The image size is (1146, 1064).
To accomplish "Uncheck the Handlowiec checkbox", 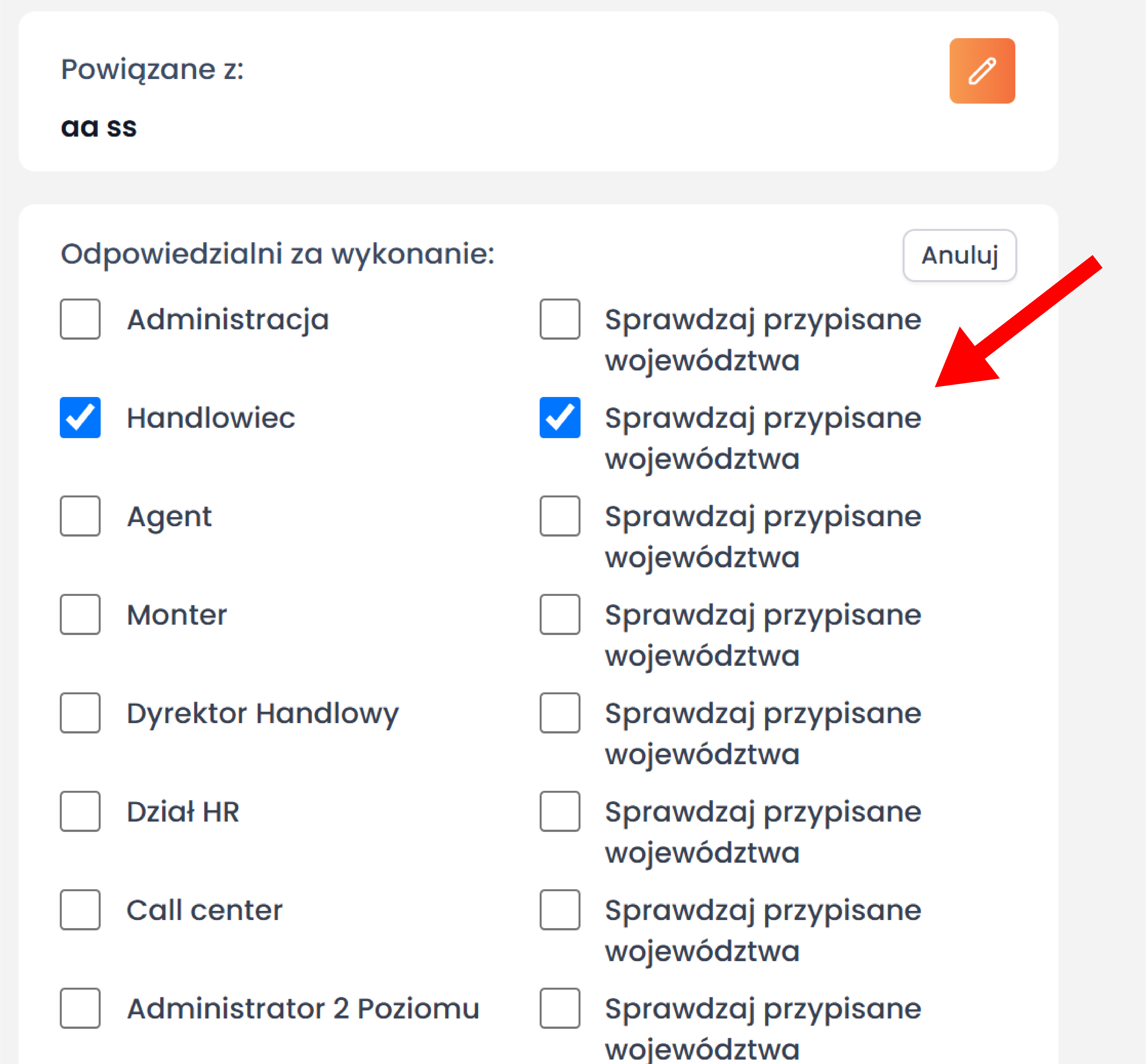I will pyautogui.click(x=80, y=417).
